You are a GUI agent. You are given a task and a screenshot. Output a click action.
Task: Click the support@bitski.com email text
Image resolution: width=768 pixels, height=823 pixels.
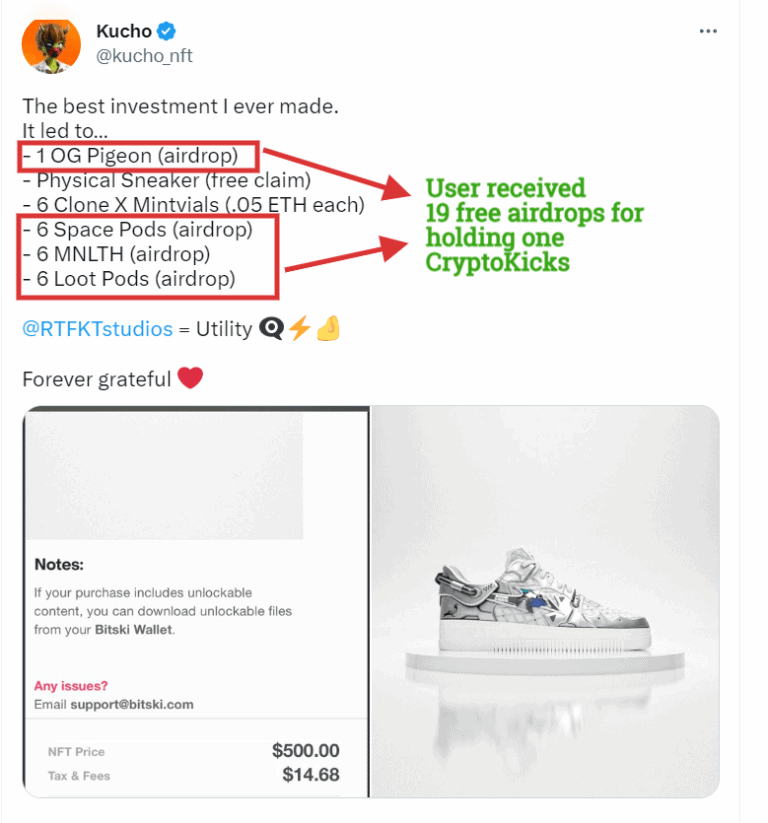(x=131, y=704)
